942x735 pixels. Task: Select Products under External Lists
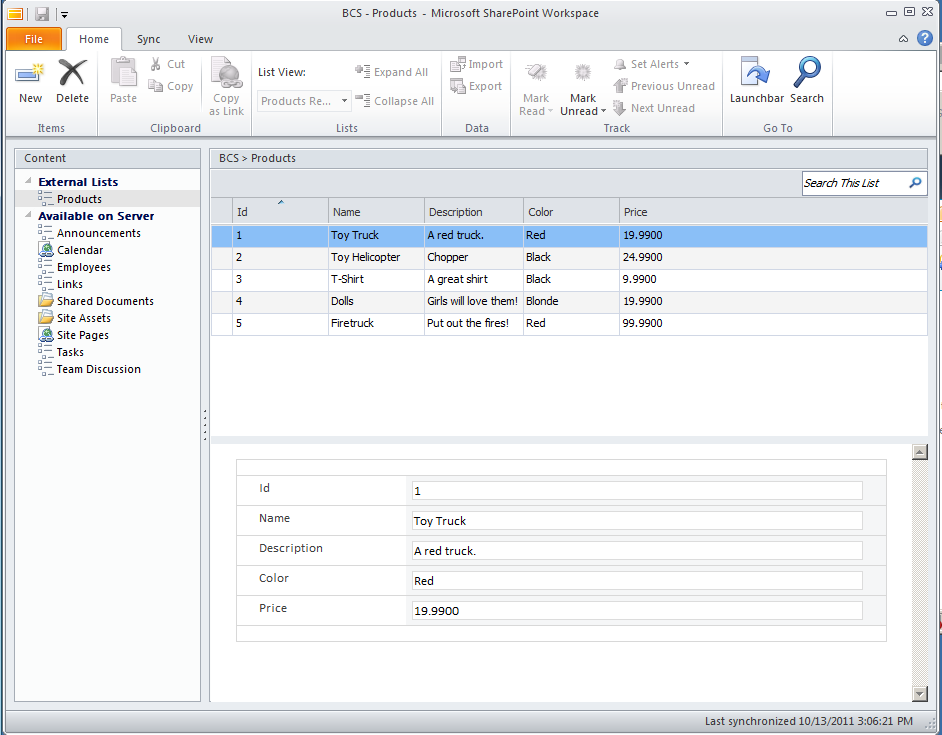(x=79, y=199)
